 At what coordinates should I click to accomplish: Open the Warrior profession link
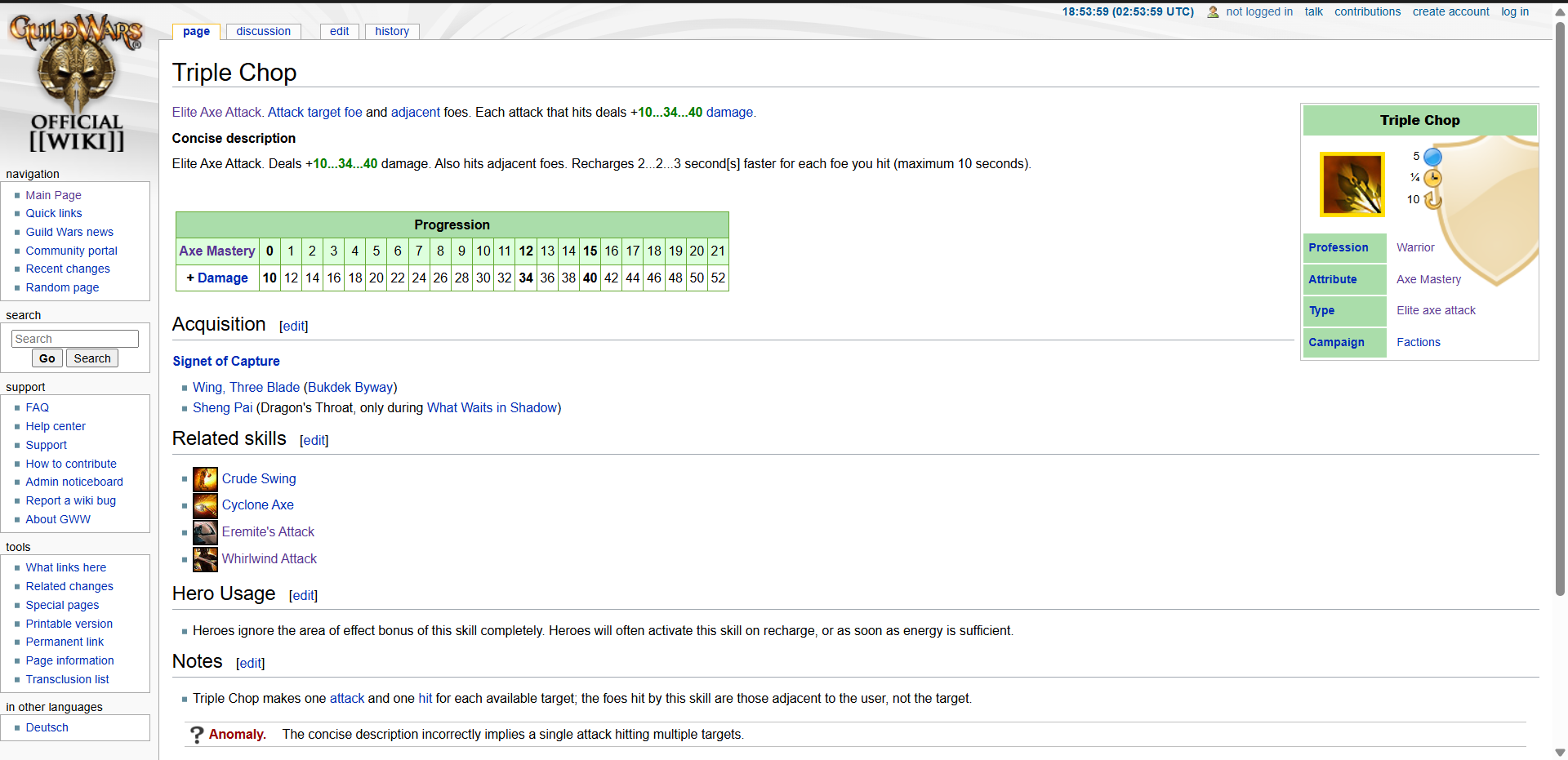point(1415,247)
